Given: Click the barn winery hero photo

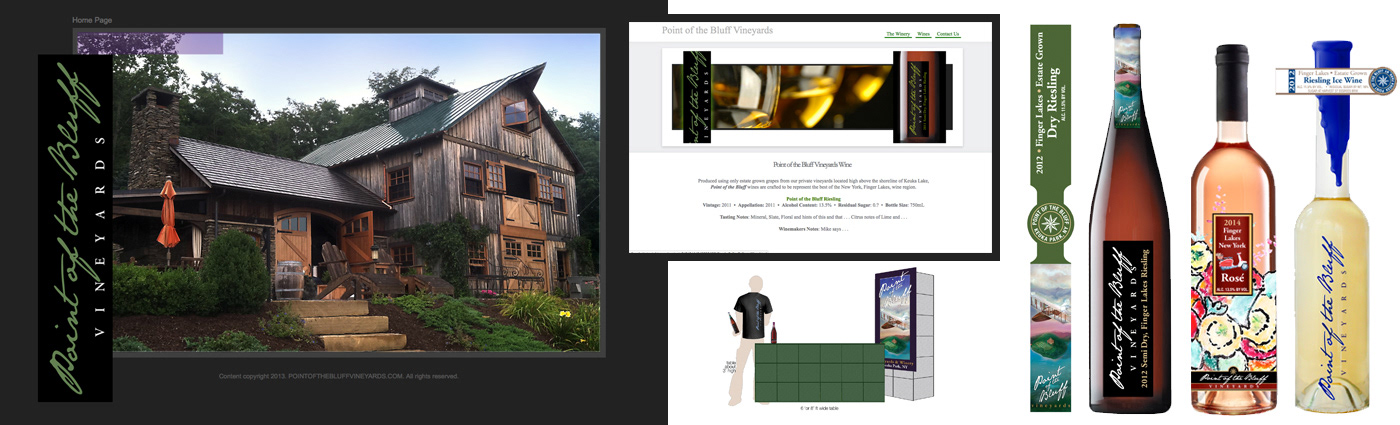Looking at the screenshot, I should coord(340,192).
